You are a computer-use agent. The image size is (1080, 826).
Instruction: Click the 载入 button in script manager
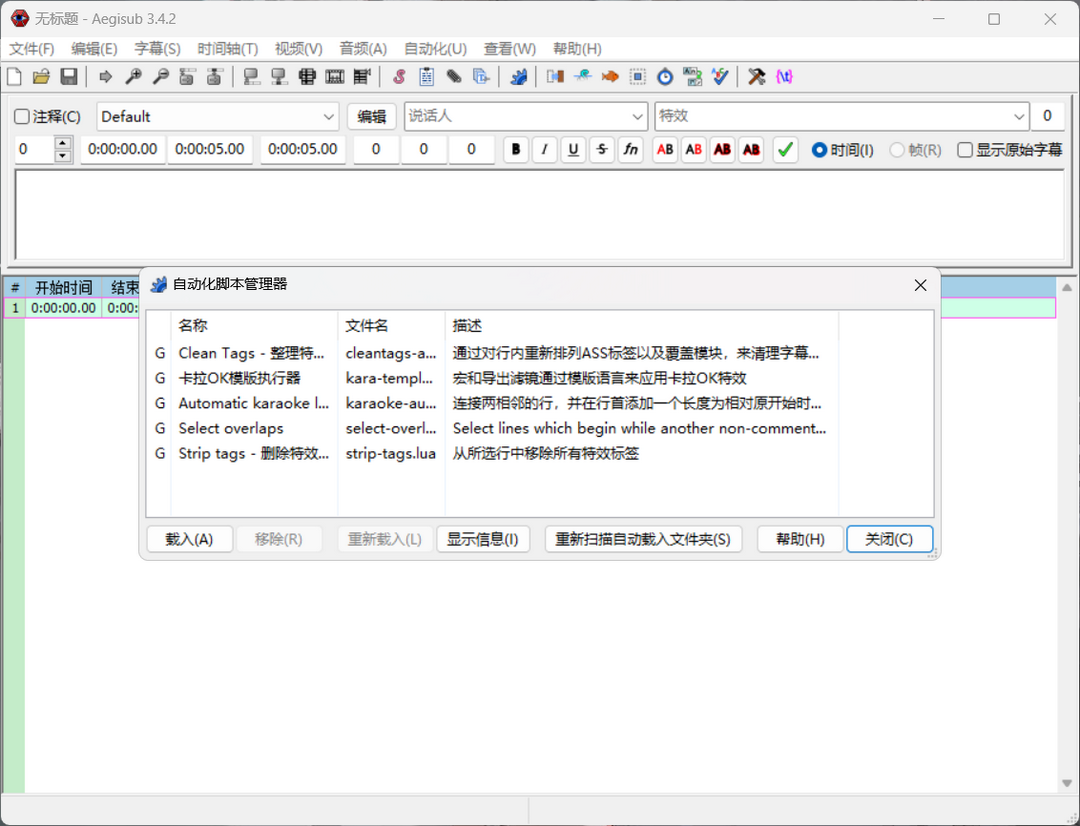(x=189, y=539)
